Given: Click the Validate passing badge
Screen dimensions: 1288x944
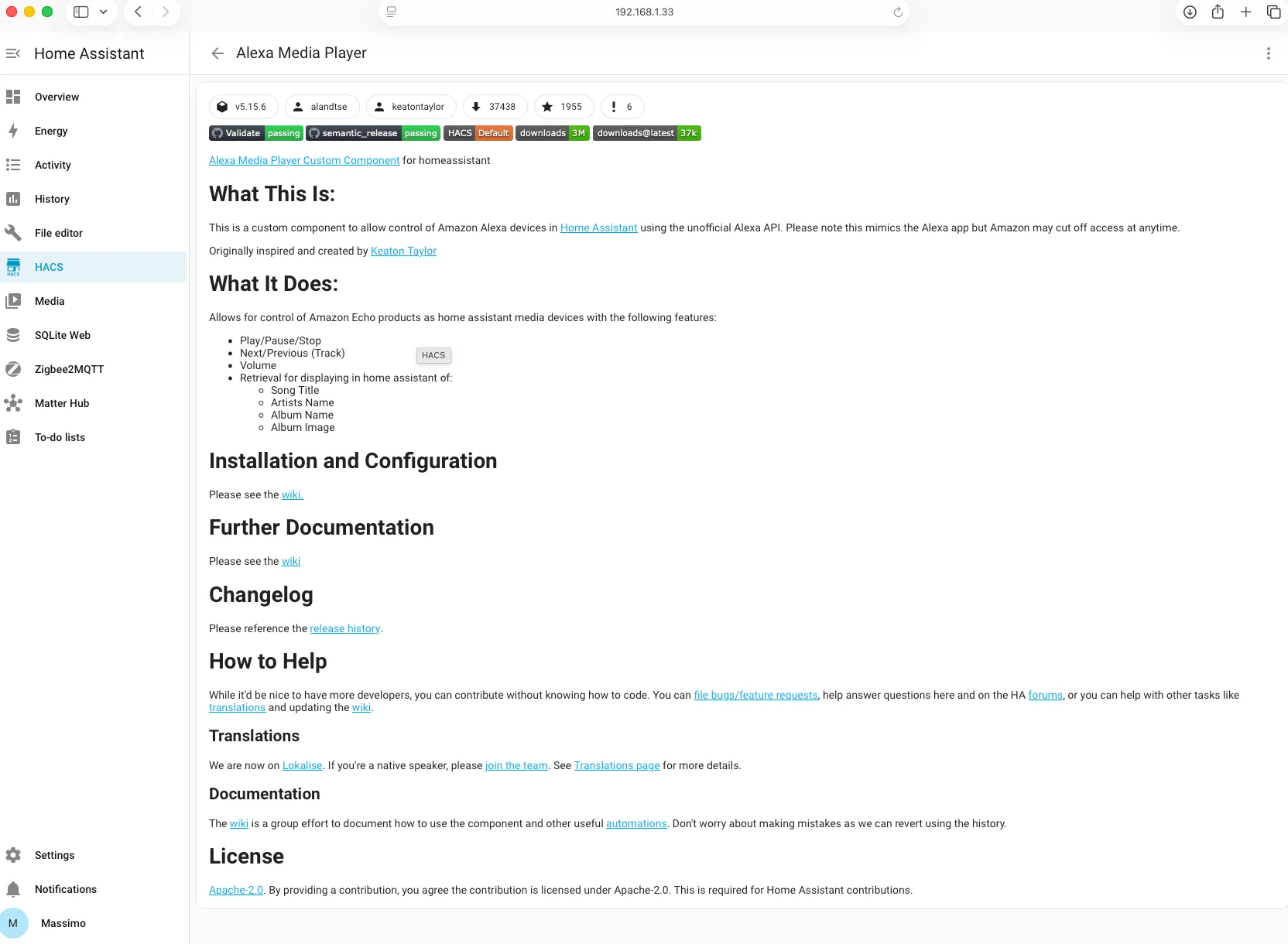Looking at the screenshot, I should (256, 133).
